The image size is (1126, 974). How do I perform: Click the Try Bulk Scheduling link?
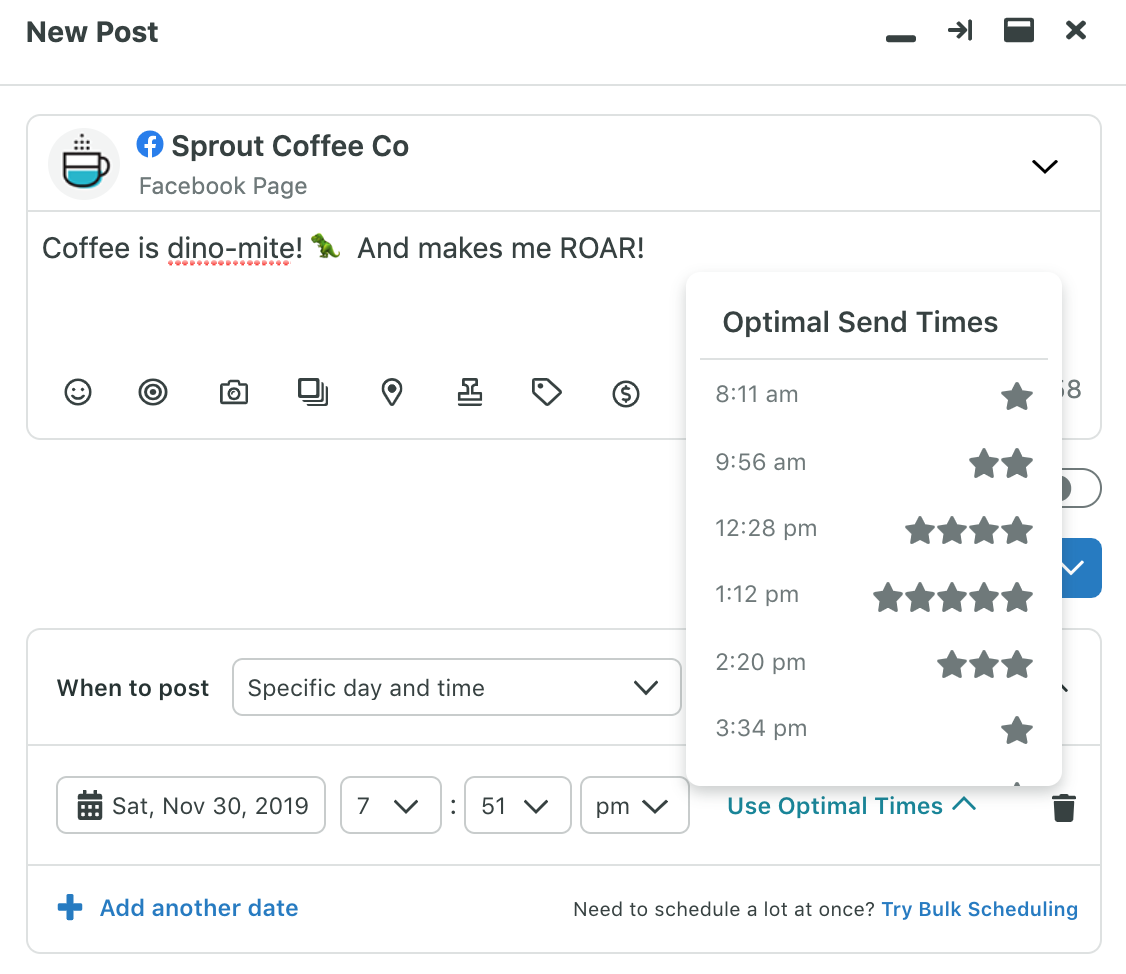coord(979,910)
